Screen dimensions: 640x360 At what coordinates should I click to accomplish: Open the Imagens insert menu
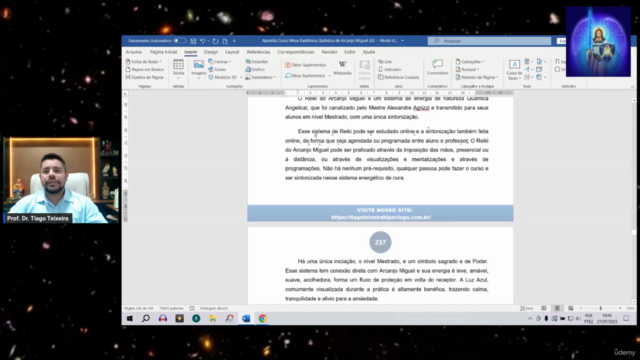(x=199, y=69)
